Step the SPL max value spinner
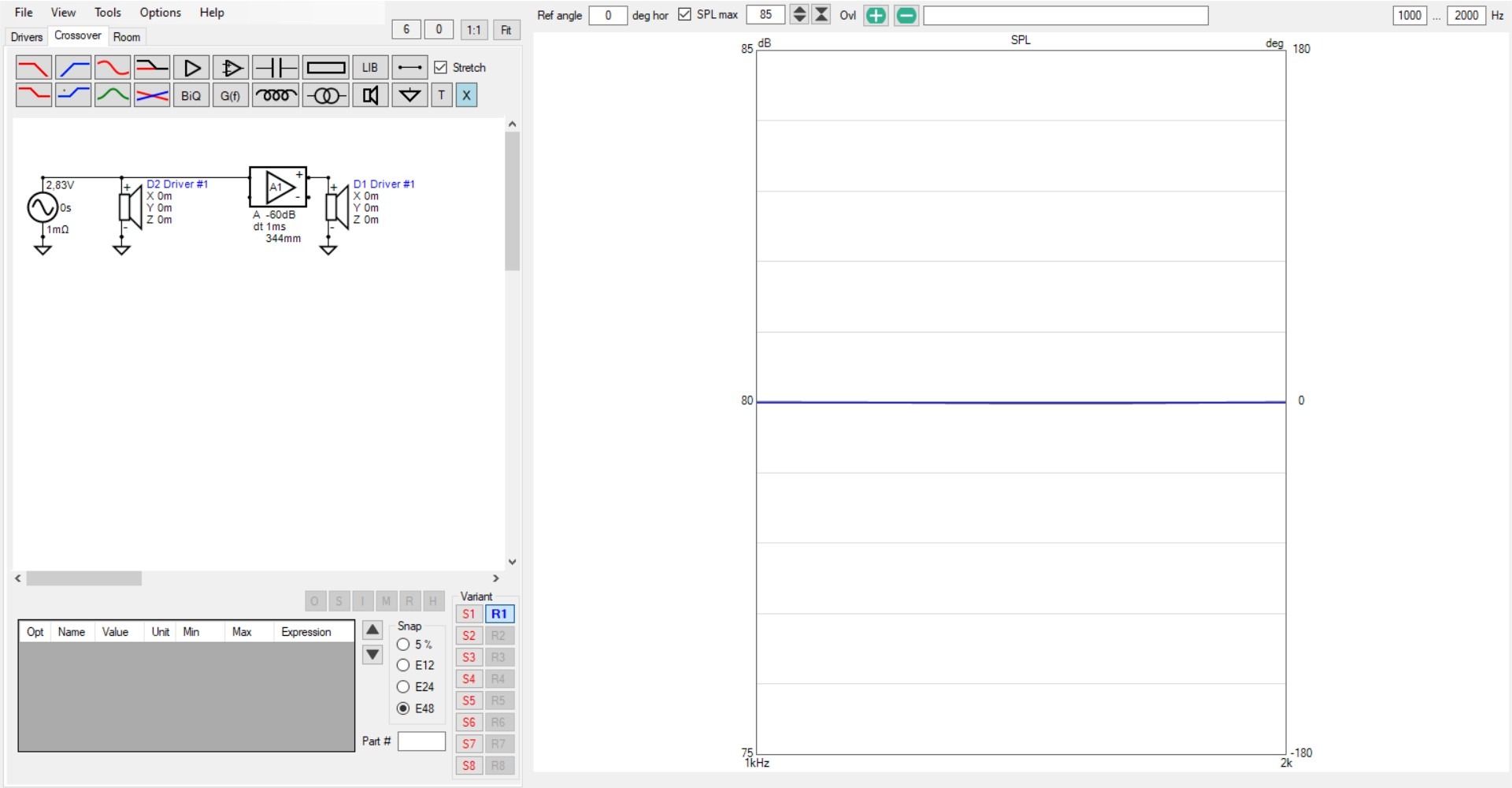This screenshot has width=1512, height=788. coord(799,15)
